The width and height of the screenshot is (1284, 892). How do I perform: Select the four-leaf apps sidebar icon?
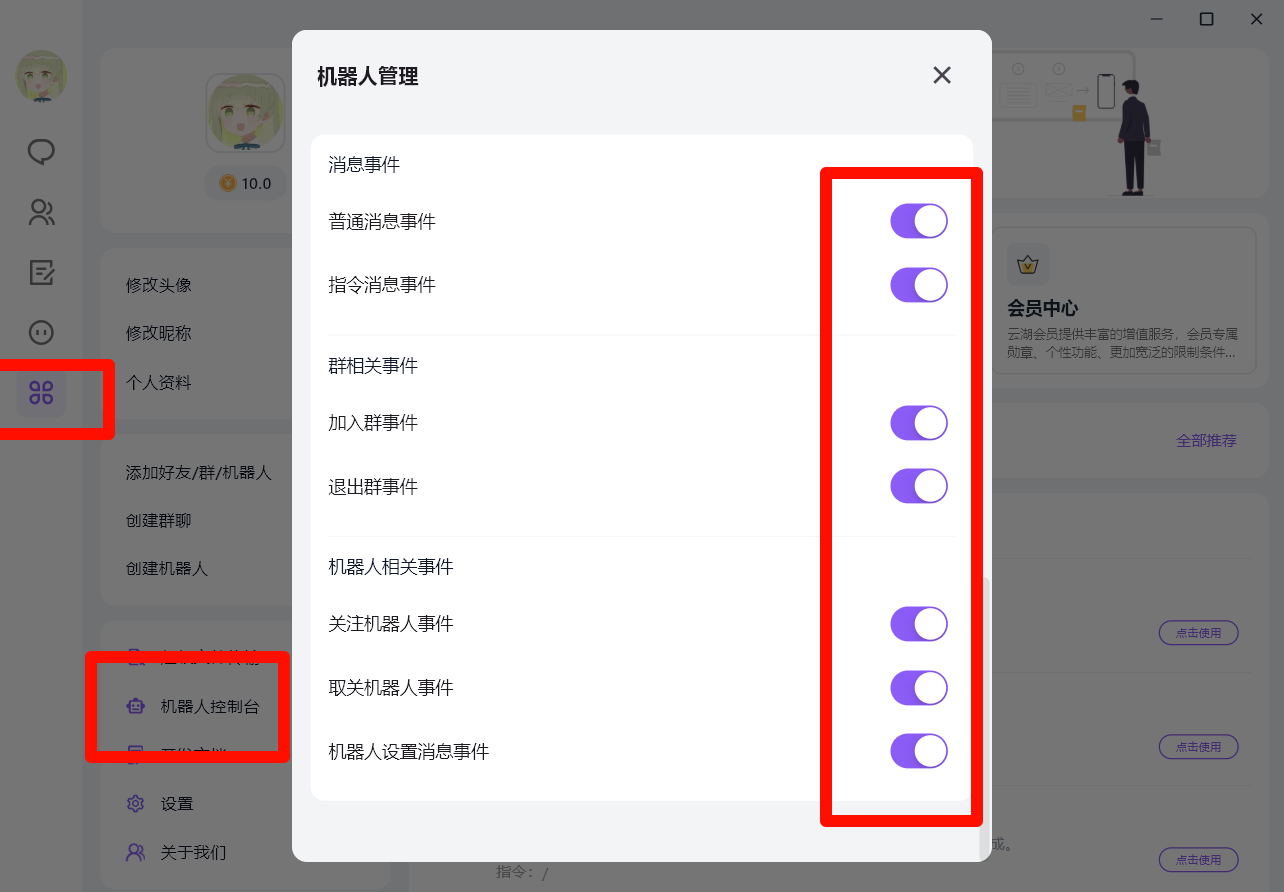tap(41, 392)
